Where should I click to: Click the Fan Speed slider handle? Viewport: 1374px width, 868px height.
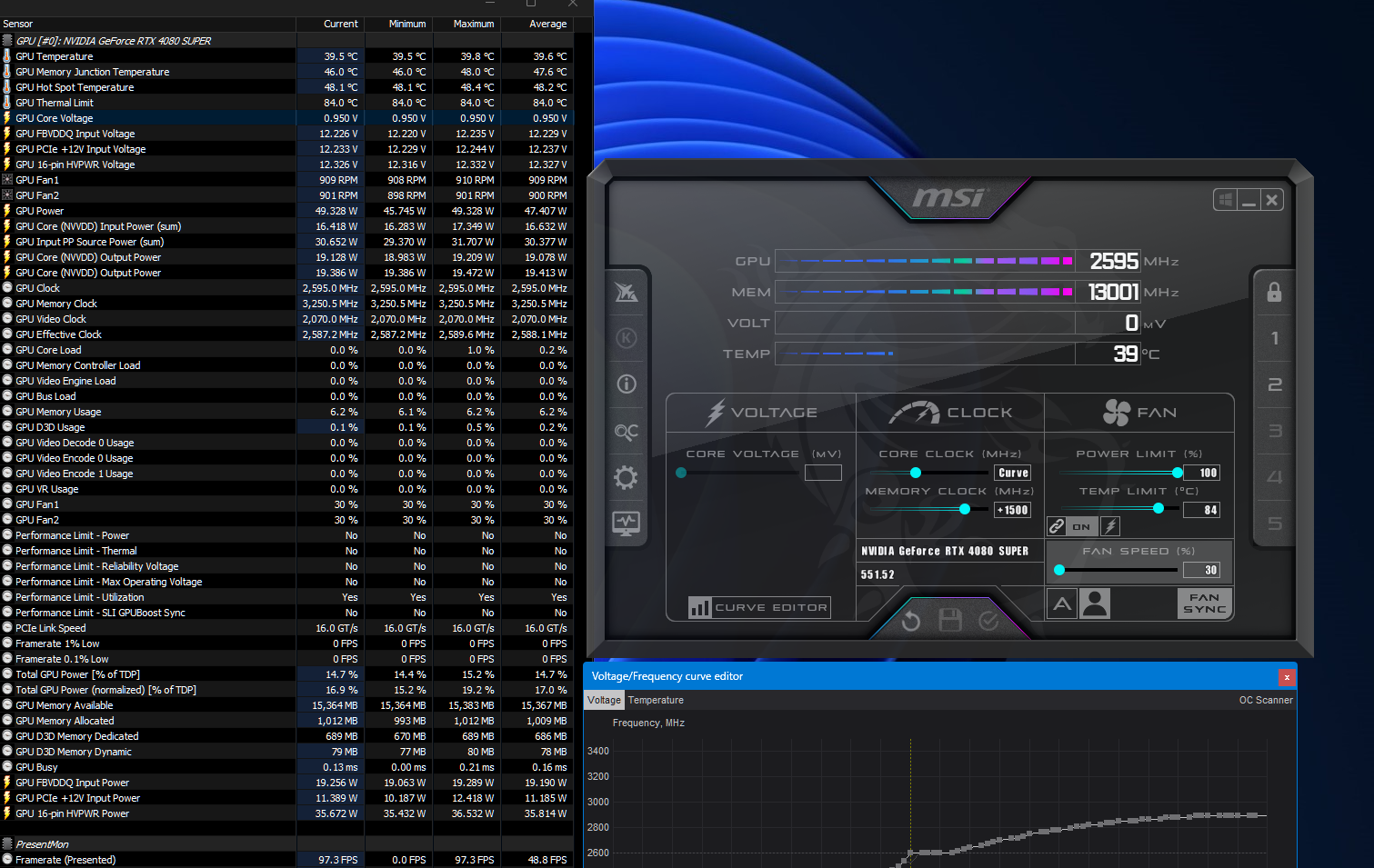click(1059, 570)
